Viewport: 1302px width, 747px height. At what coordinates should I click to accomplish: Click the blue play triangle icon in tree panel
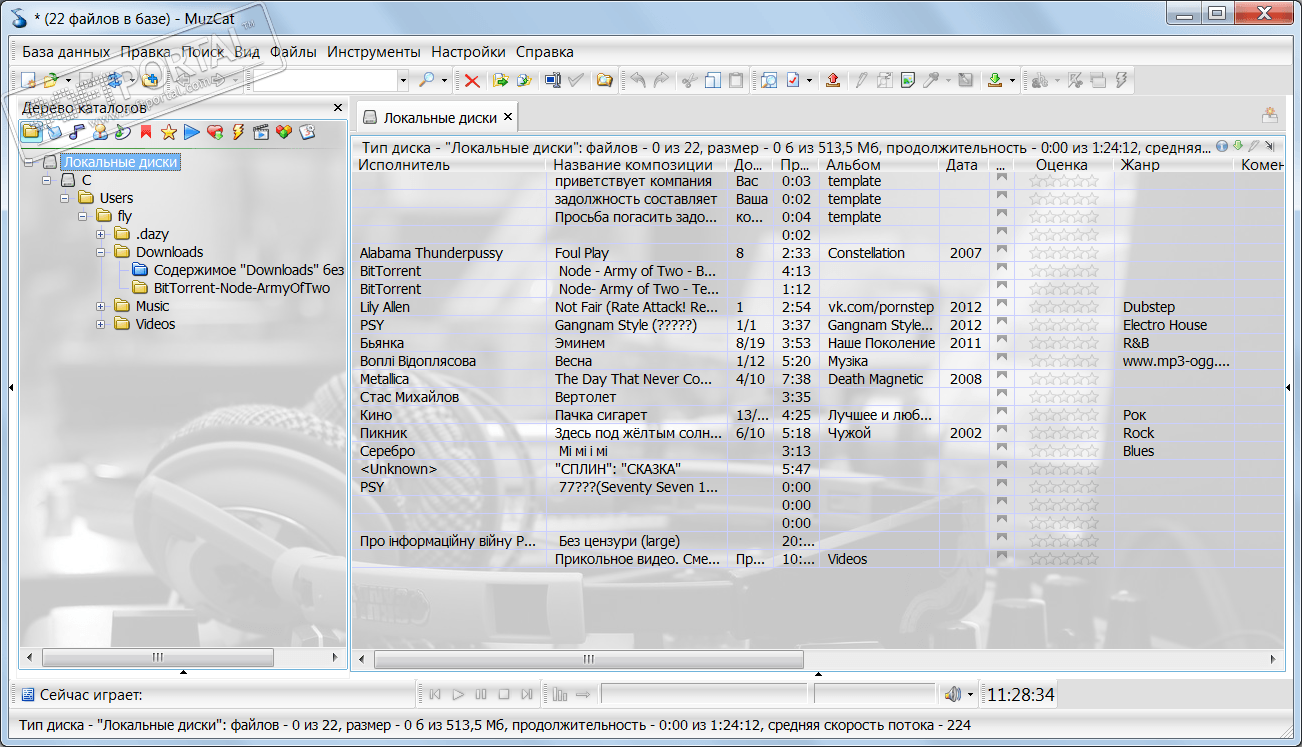pyautogui.click(x=192, y=132)
